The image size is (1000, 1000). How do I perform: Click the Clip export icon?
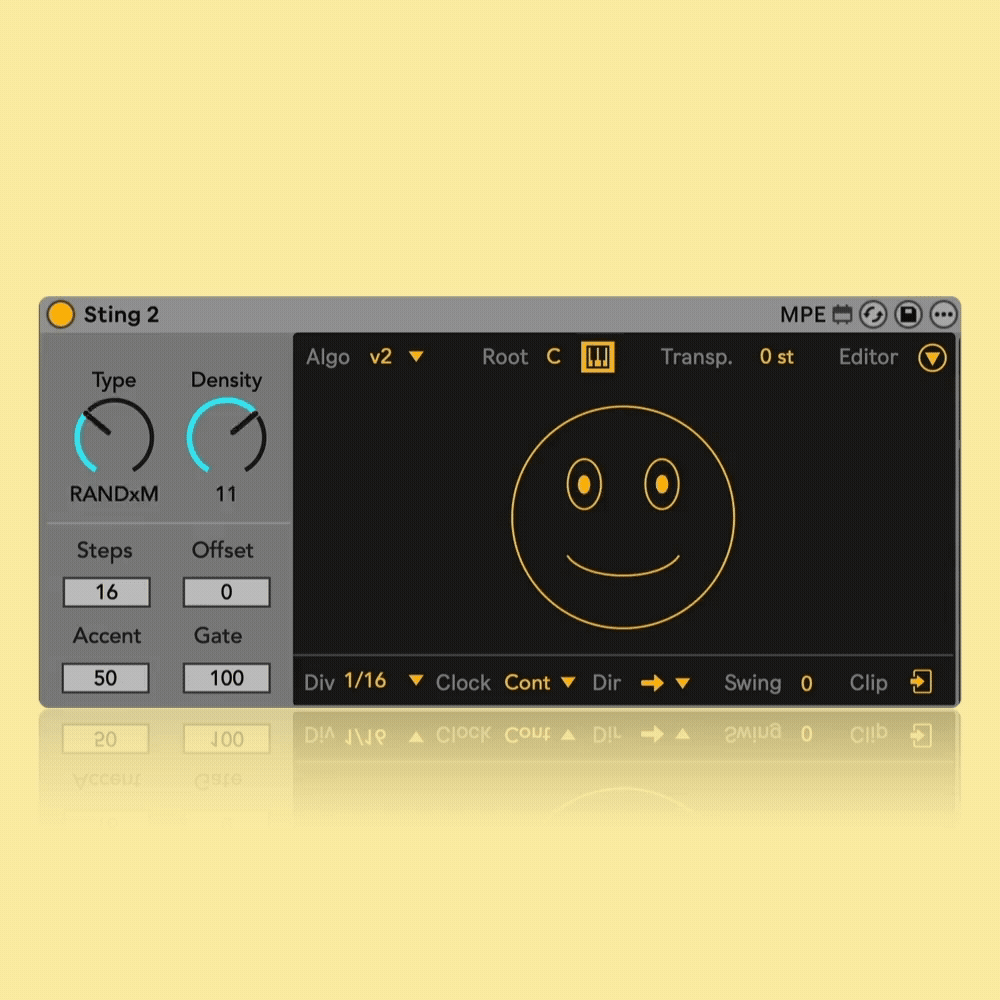click(921, 682)
